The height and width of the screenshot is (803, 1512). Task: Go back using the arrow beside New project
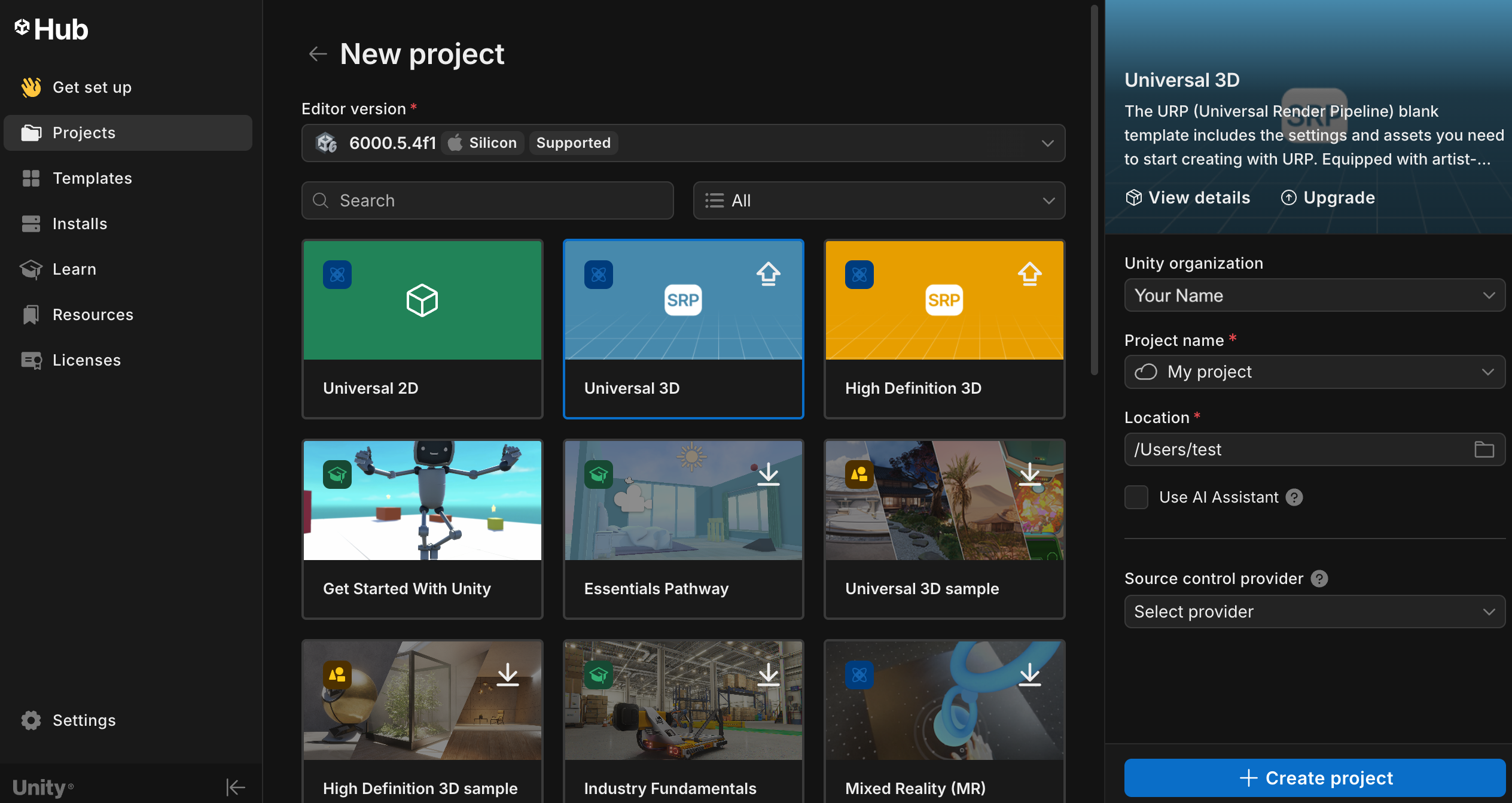(x=318, y=54)
